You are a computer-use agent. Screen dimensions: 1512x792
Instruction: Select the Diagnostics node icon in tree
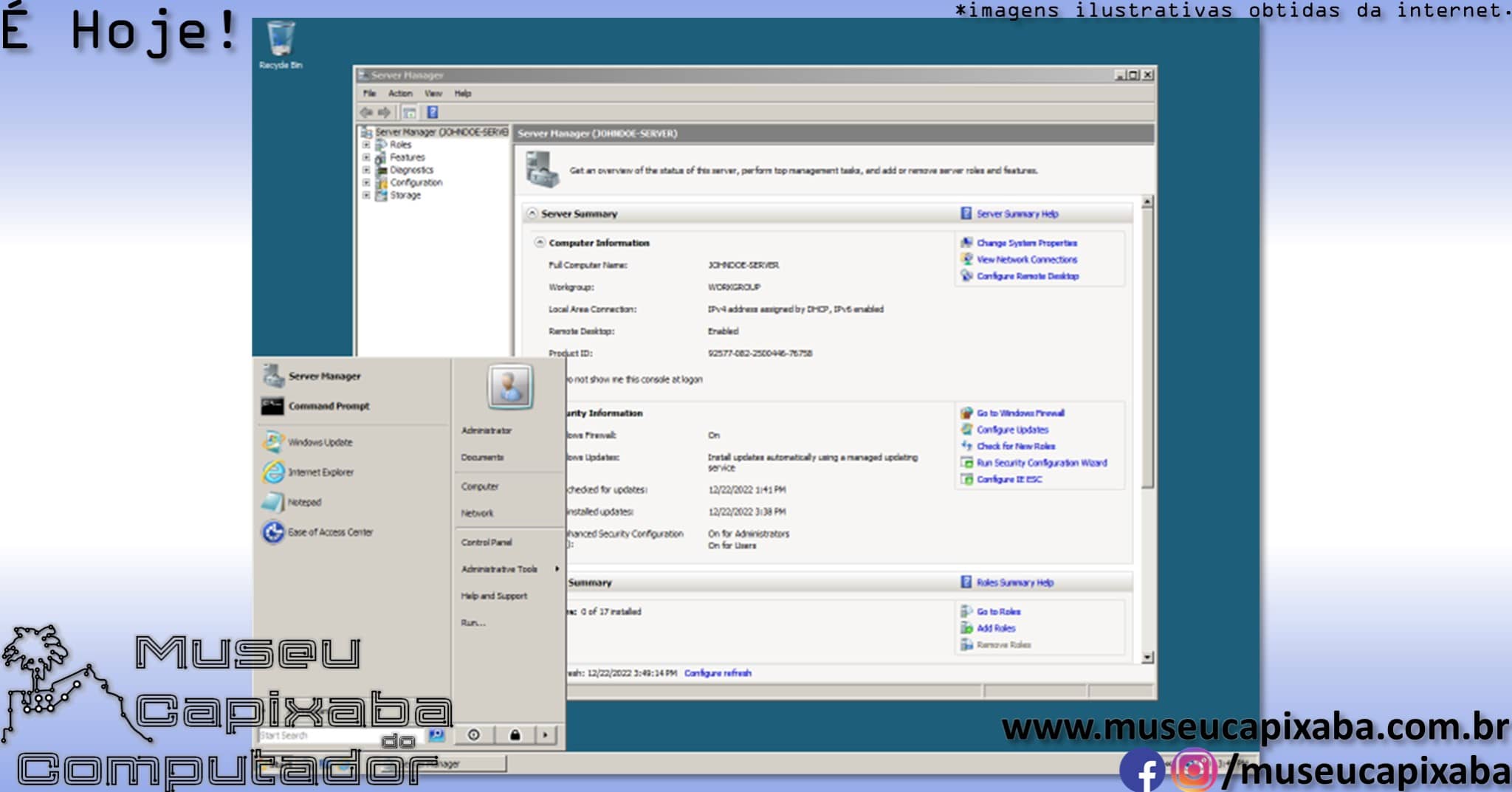pos(381,170)
